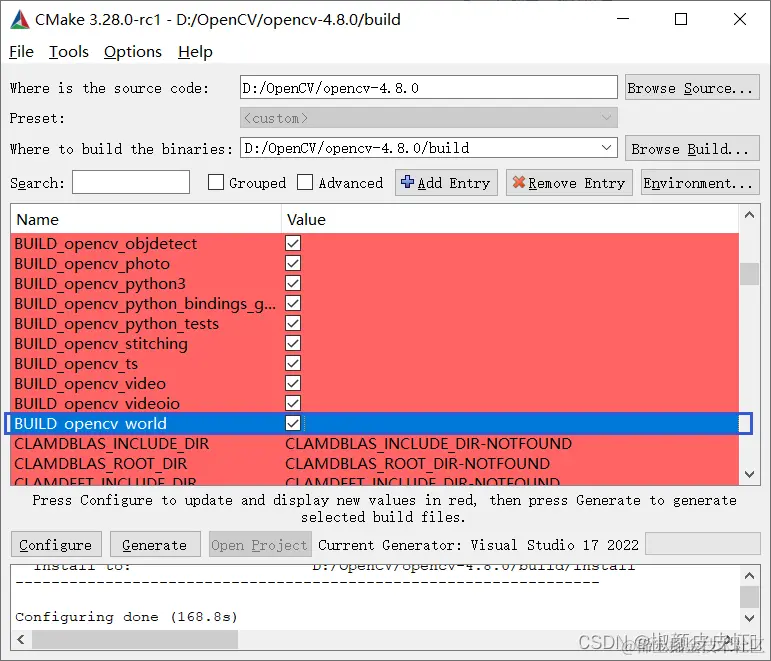Click the red X icon on Remove Entry
This screenshot has width=771, height=661.
[518, 182]
